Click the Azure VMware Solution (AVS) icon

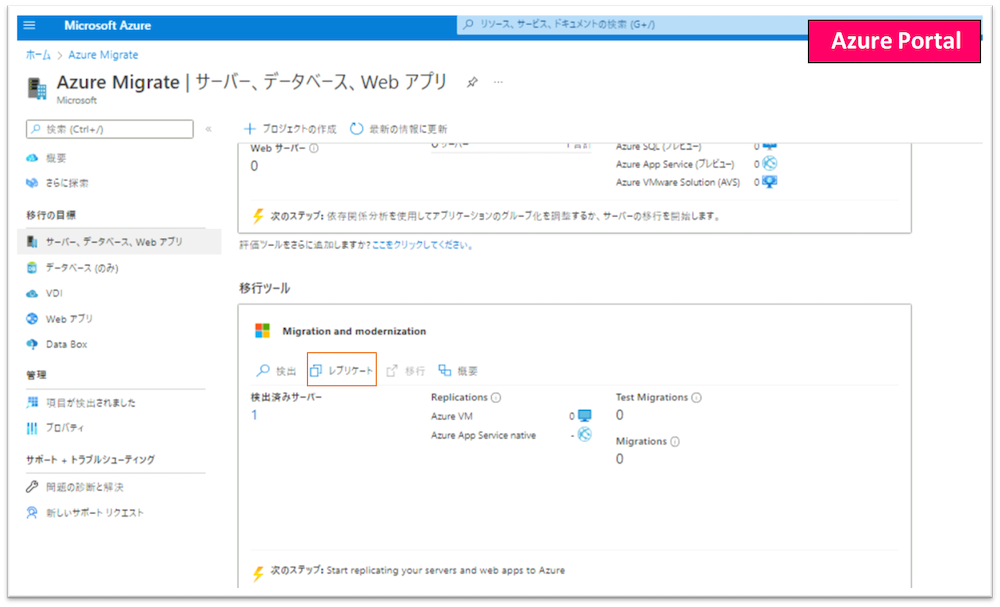point(770,182)
